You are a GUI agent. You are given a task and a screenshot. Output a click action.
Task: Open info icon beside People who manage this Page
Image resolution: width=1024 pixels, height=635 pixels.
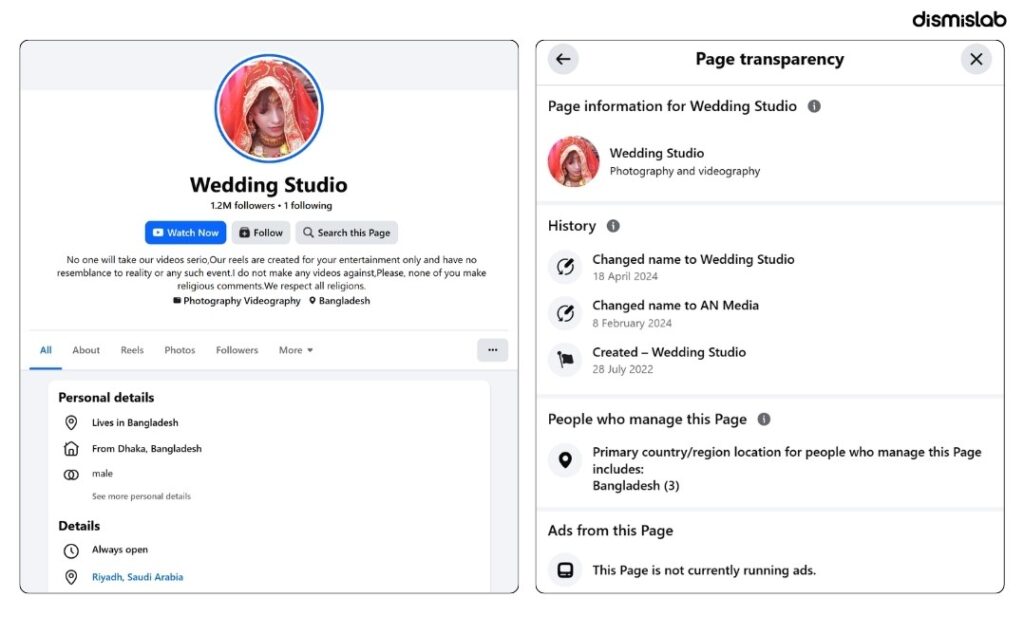763,419
